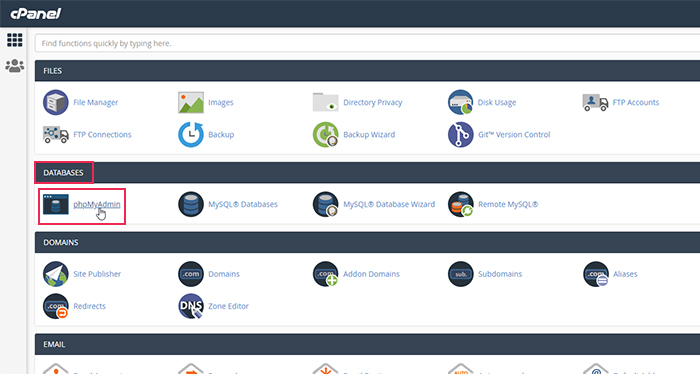
Task: Open the FTP Accounts truck icon
Action: (595, 102)
